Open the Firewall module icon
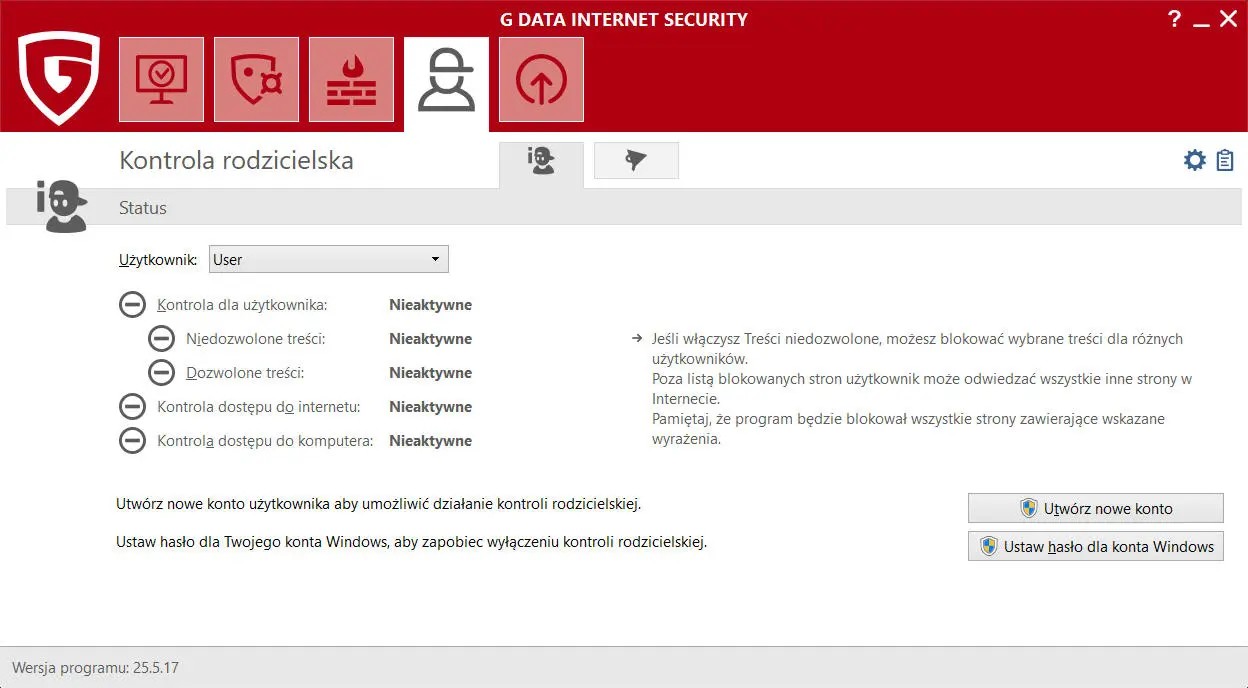1248x688 pixels. click(351, 79)
